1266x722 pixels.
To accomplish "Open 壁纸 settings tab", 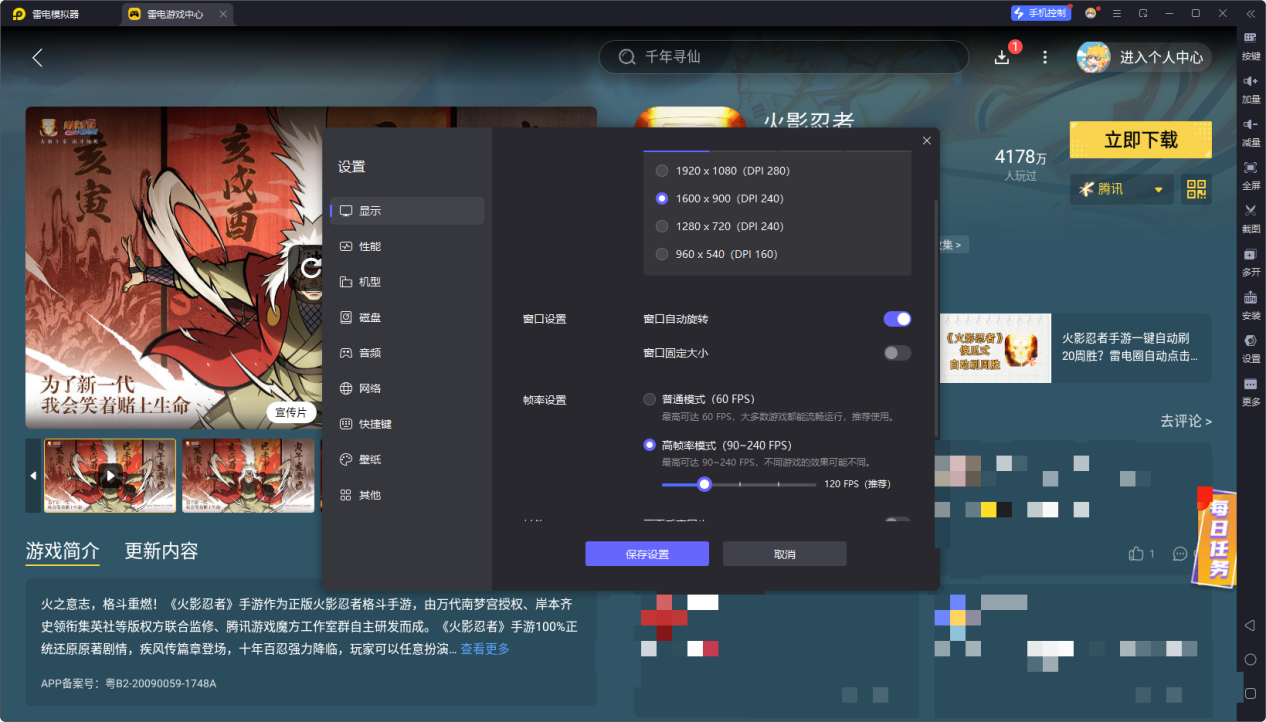I will [407, 459].
